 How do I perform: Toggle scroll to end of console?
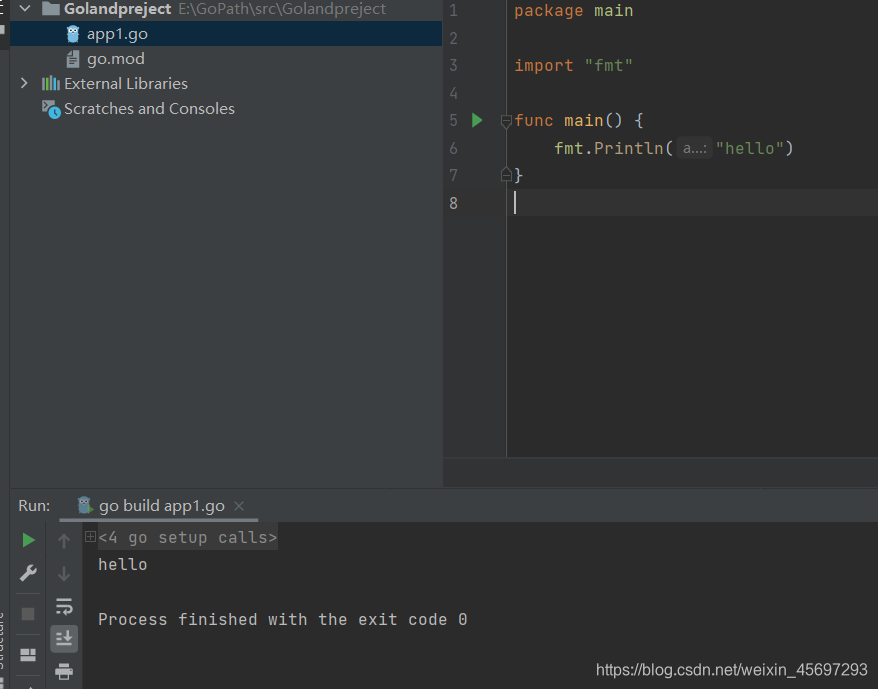64,639
